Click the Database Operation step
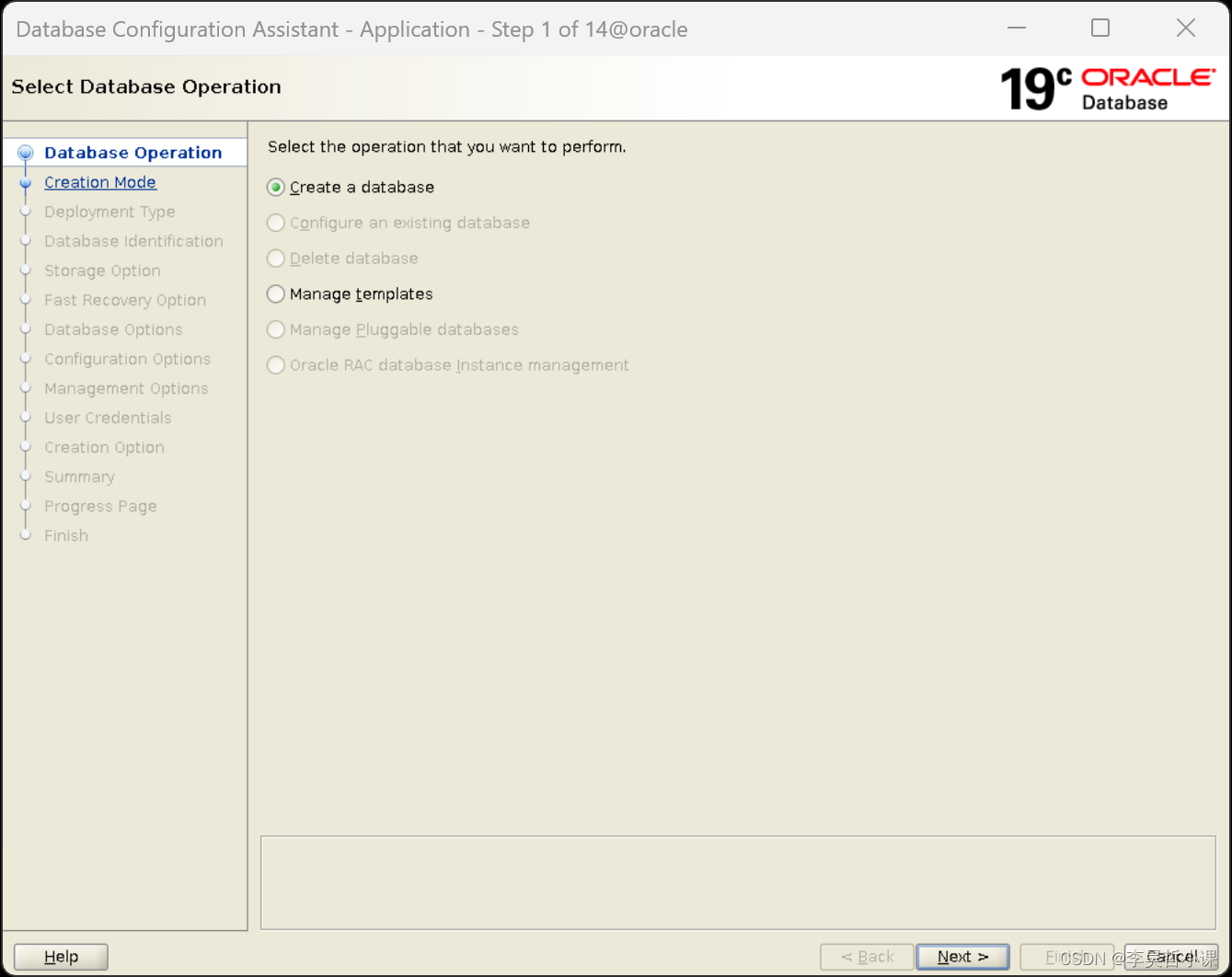 coord(133,153)
